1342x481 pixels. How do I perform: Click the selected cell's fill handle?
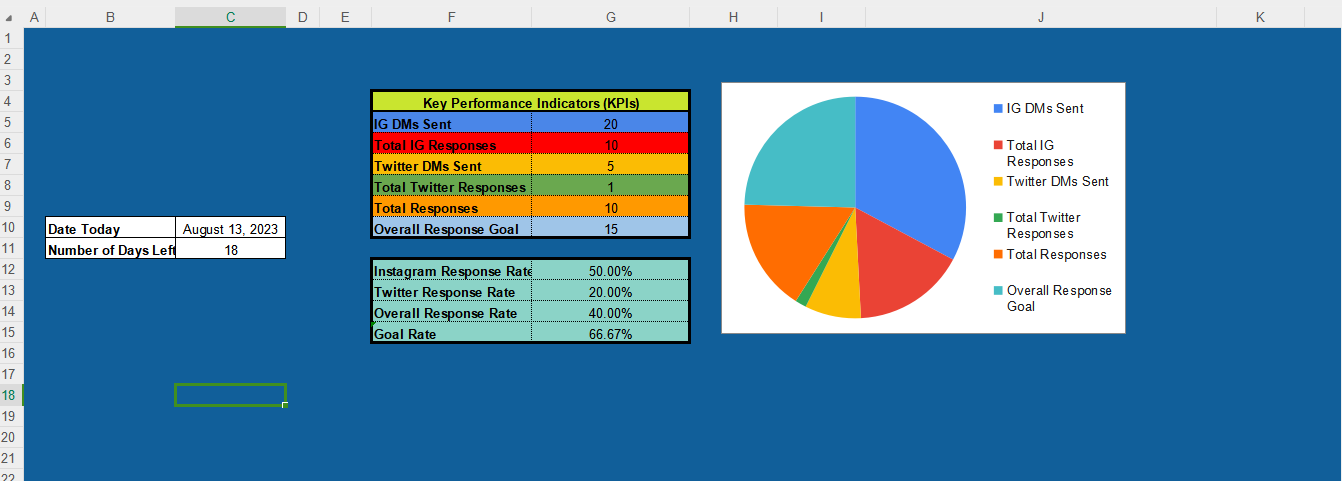[285, 405]
